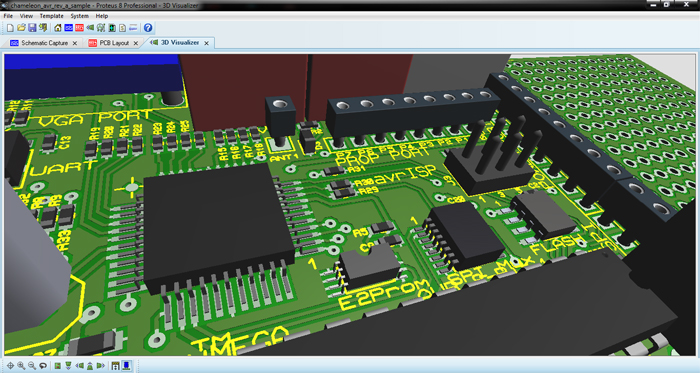Toggle the height clearance icon in bottom toolbar

point(116,366)
